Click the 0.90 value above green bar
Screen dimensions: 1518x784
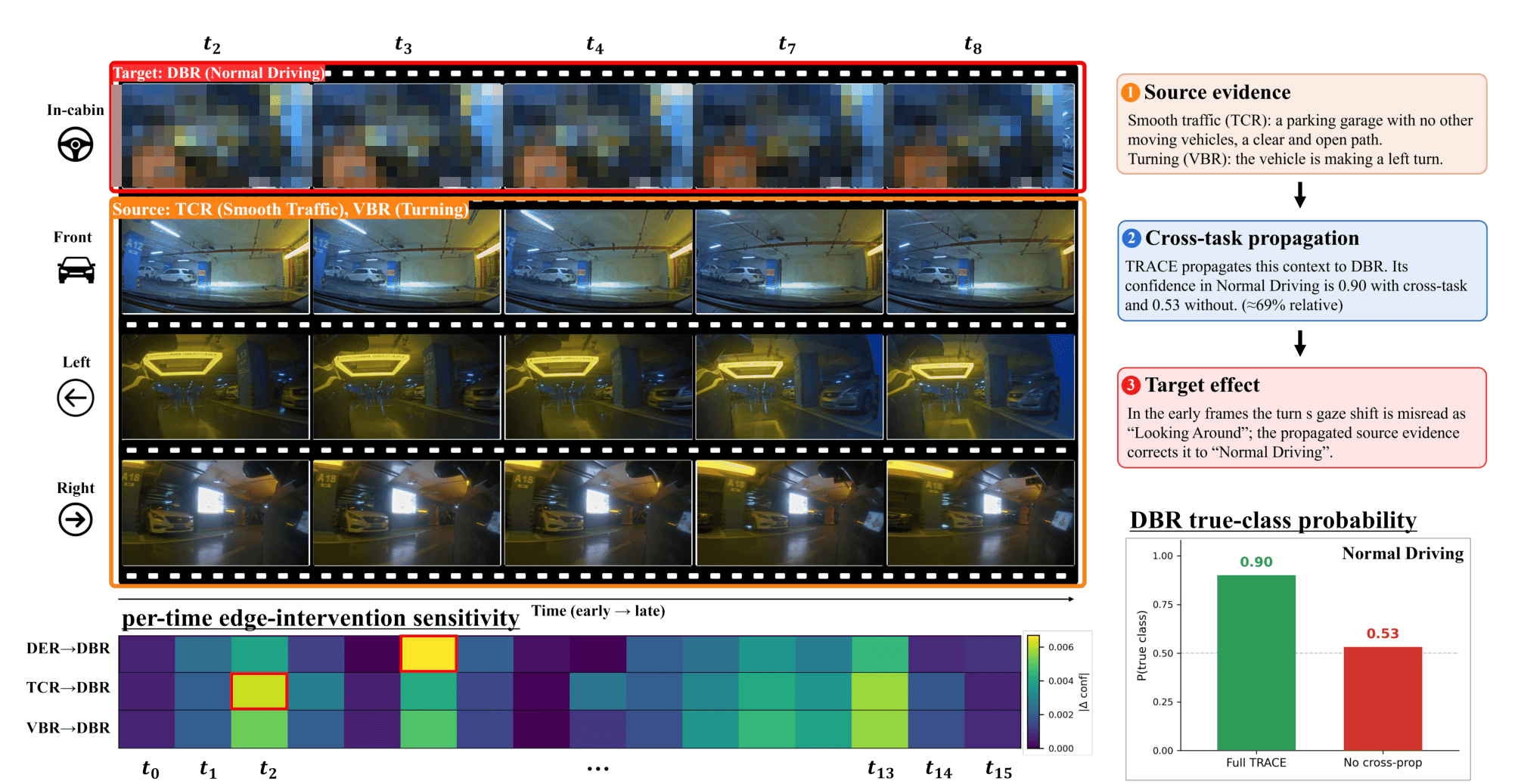coord(1256,562)
